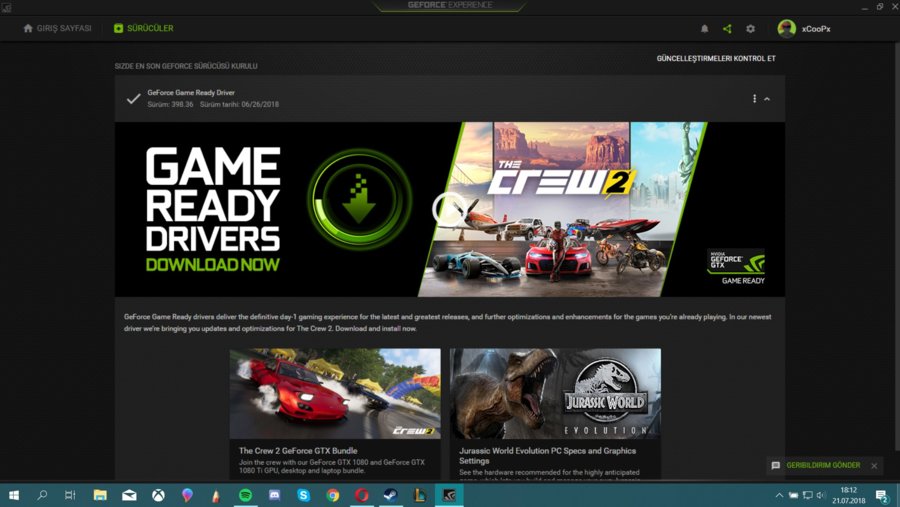Viewport: 900px width, 507px height.
Task: Open the Windows Action Center
Action: click(882, 496)
